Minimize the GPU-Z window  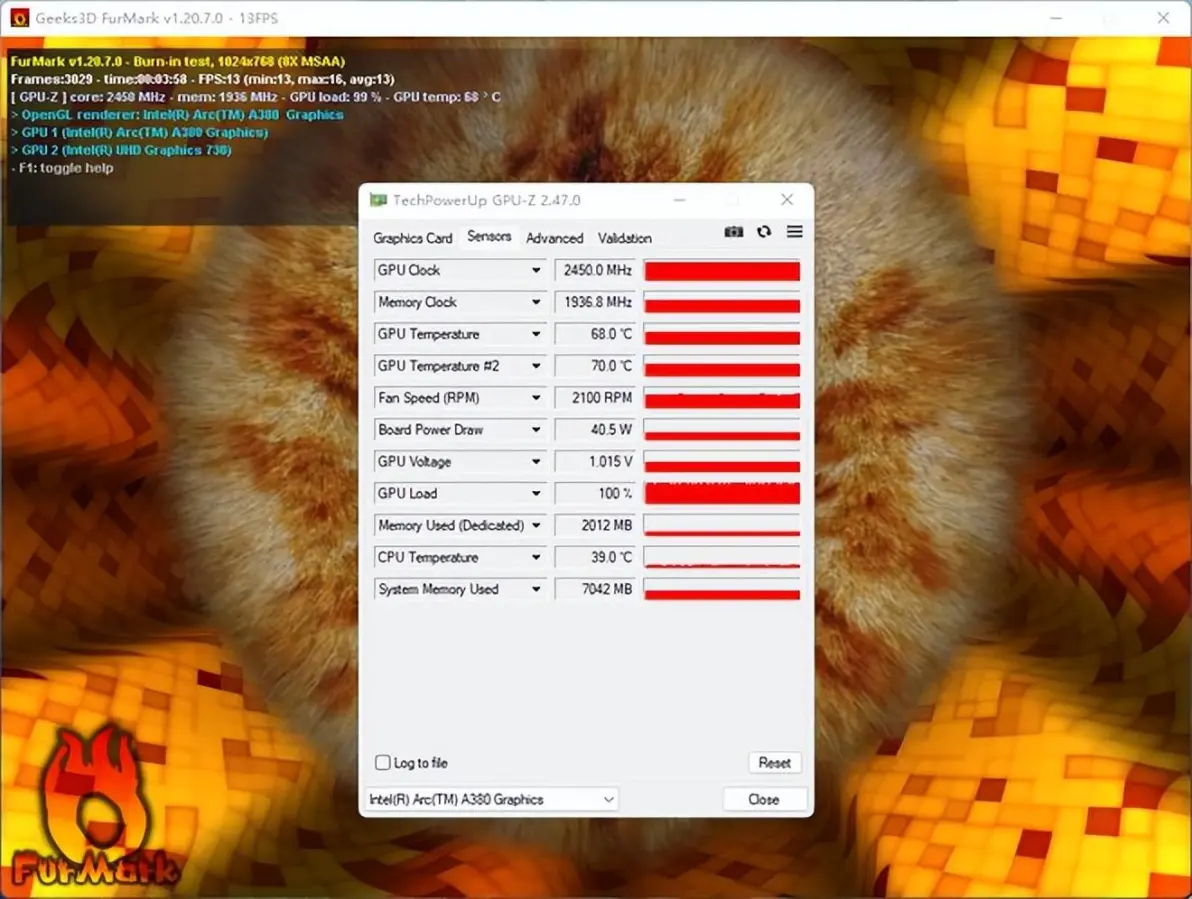point(680,200)
